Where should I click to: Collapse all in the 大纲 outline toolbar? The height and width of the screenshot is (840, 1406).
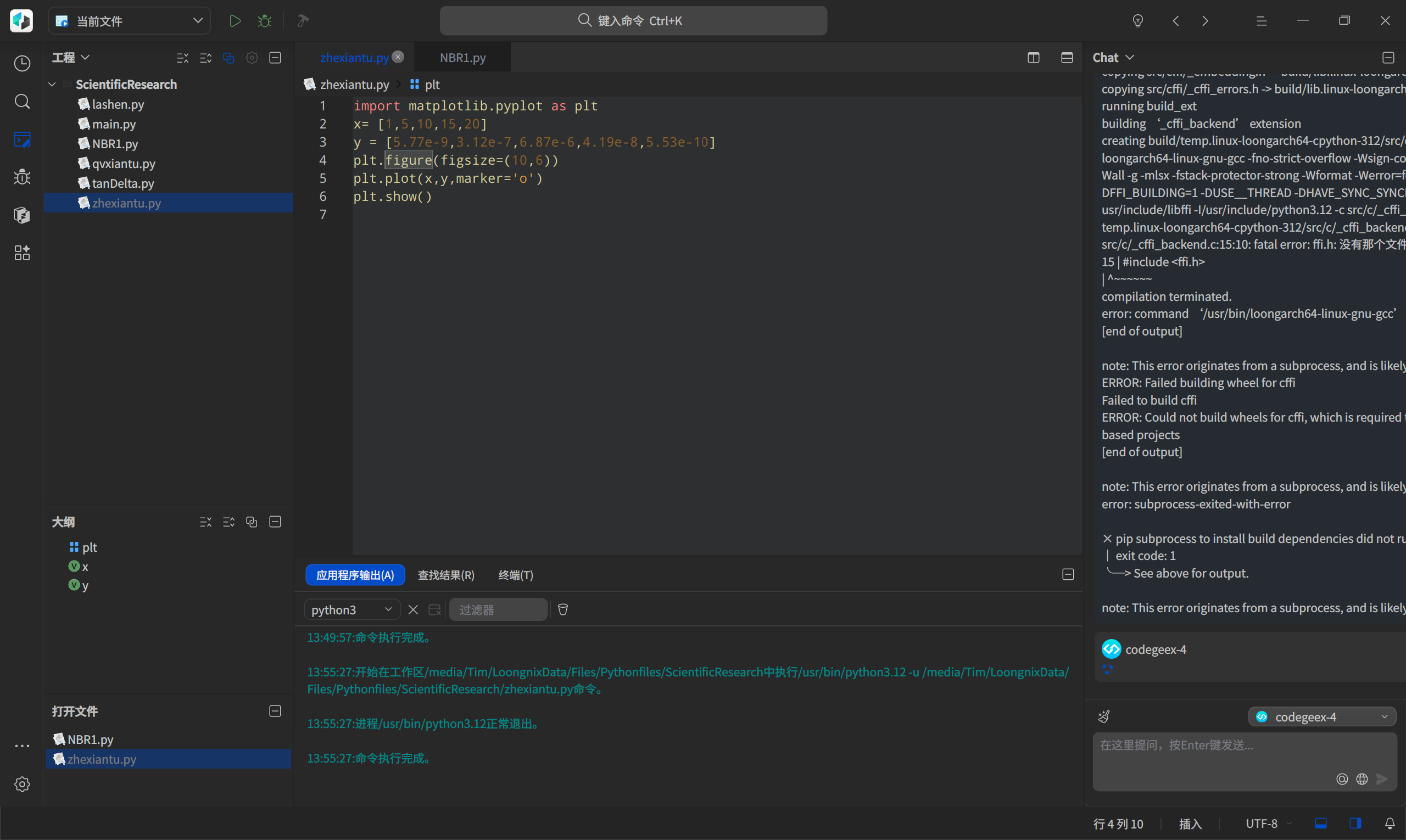[x=205, y=522]
